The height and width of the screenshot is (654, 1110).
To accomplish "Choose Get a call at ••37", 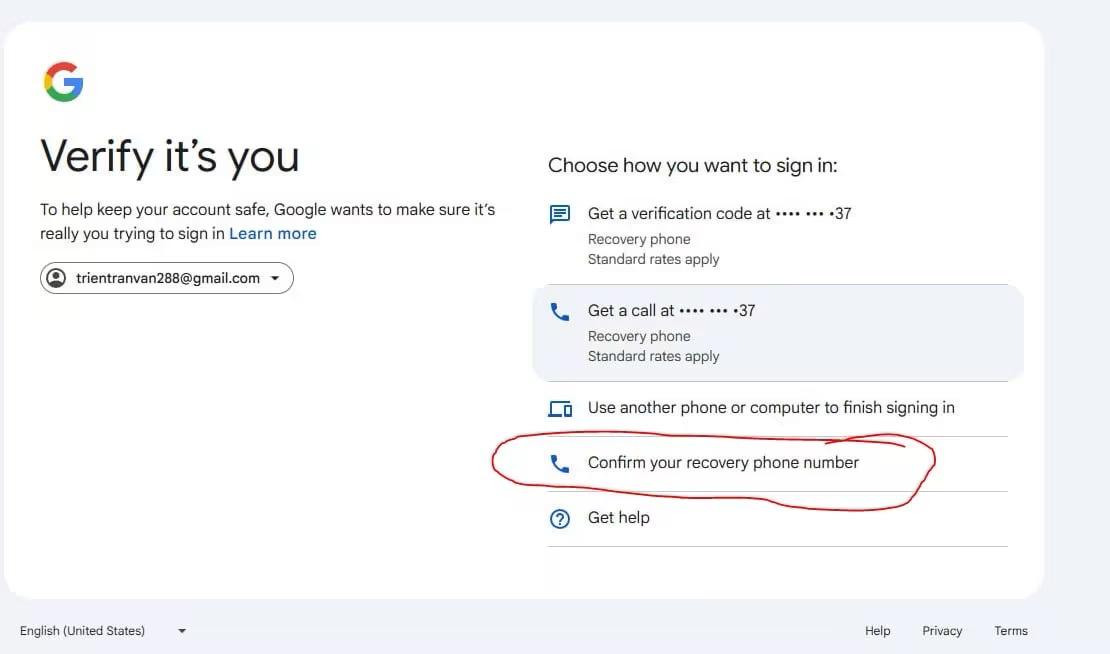I will pos(777,333).
